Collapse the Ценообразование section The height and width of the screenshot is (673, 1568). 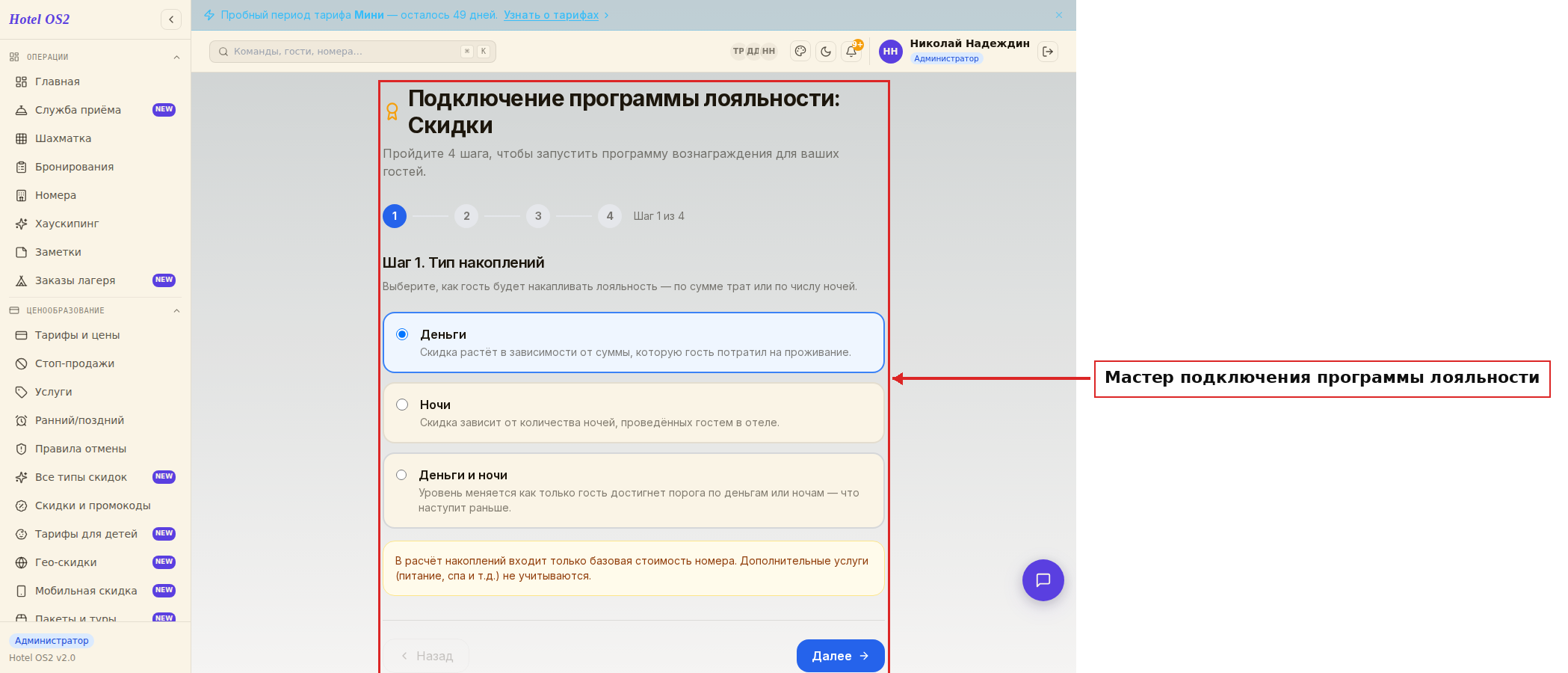176,310
